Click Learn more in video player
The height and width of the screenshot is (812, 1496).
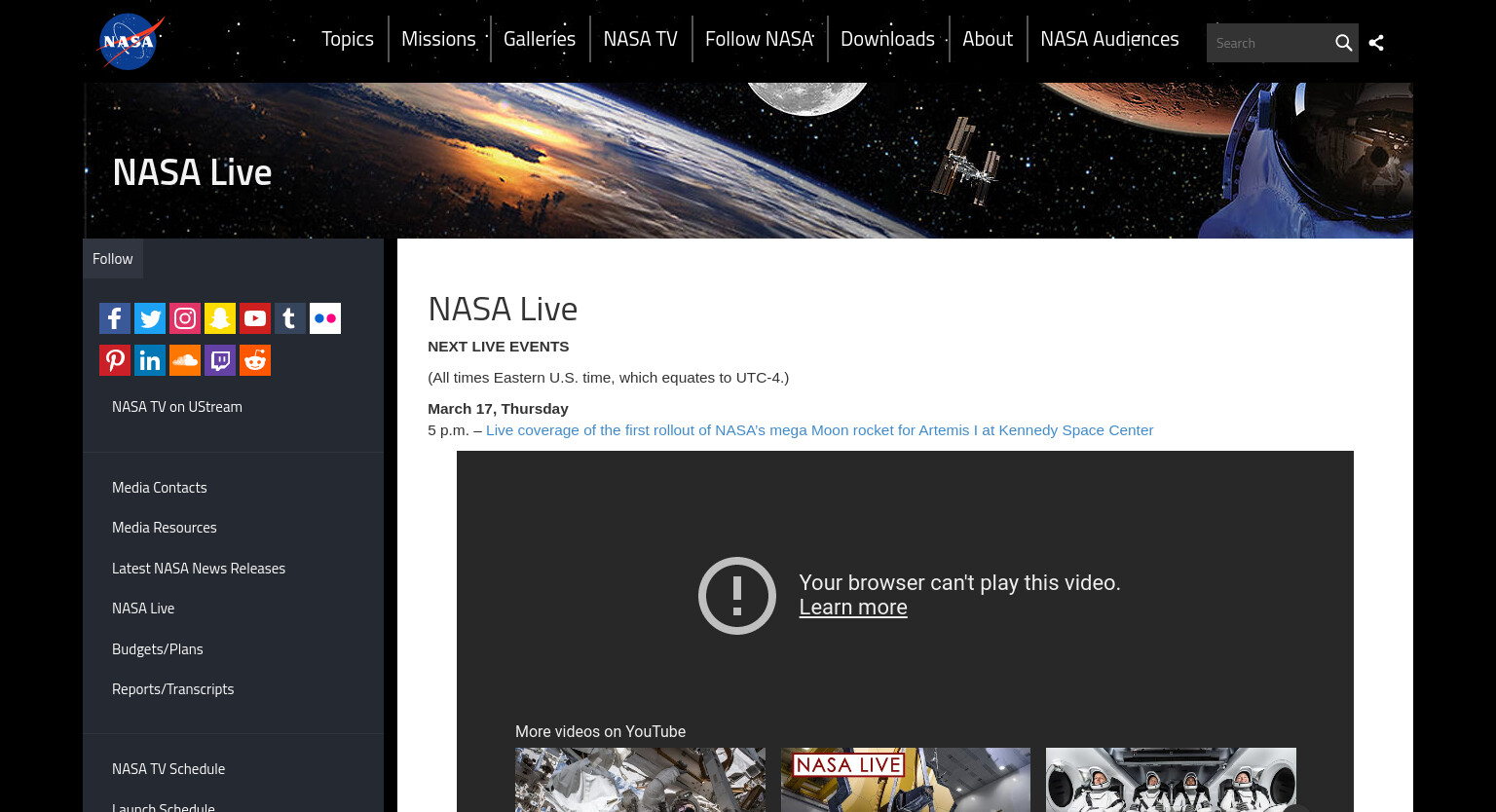tap(853, 608)
